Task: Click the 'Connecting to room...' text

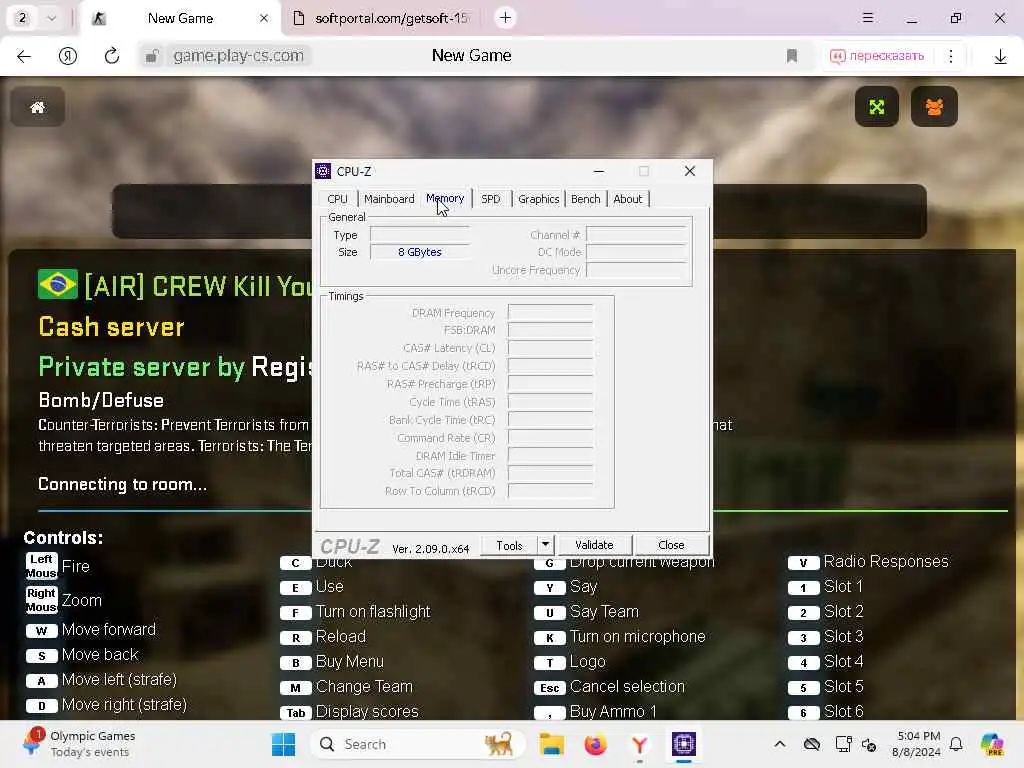Action: click(123, 484)
